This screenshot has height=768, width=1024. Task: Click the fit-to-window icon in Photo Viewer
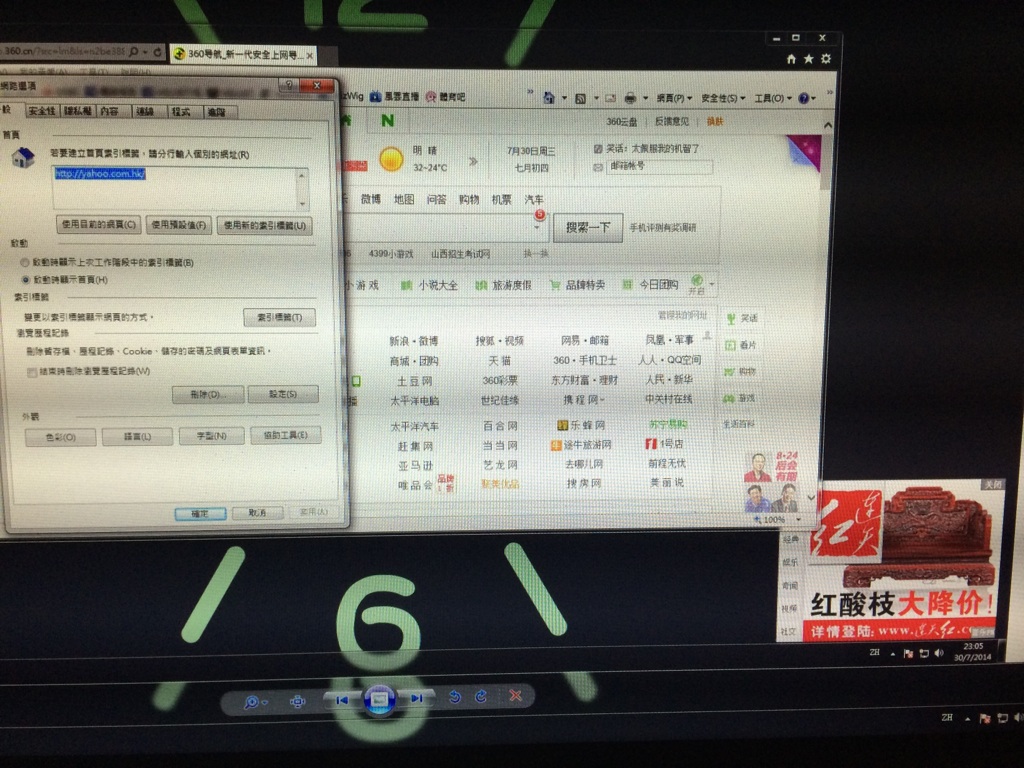point(298,701)
